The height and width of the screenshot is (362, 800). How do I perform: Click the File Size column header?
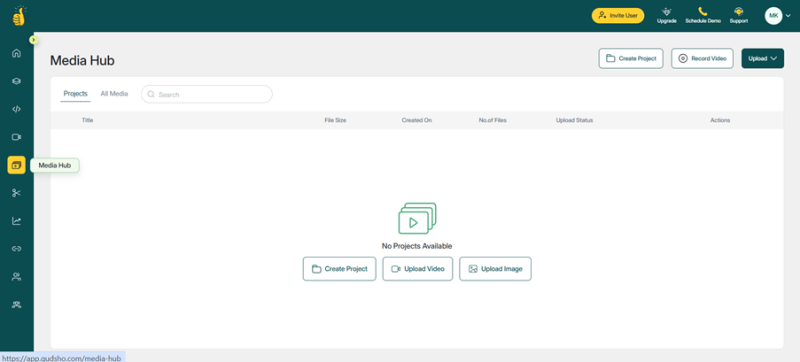tap(335, 120)
